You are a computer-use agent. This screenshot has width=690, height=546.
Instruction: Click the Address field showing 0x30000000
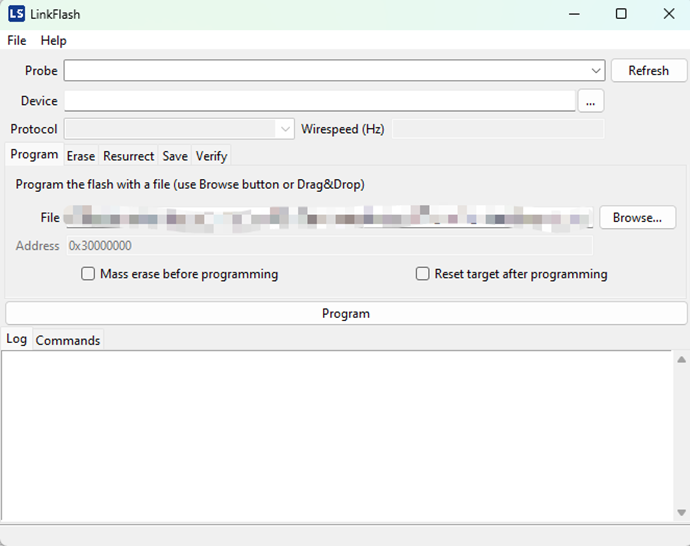330,246
